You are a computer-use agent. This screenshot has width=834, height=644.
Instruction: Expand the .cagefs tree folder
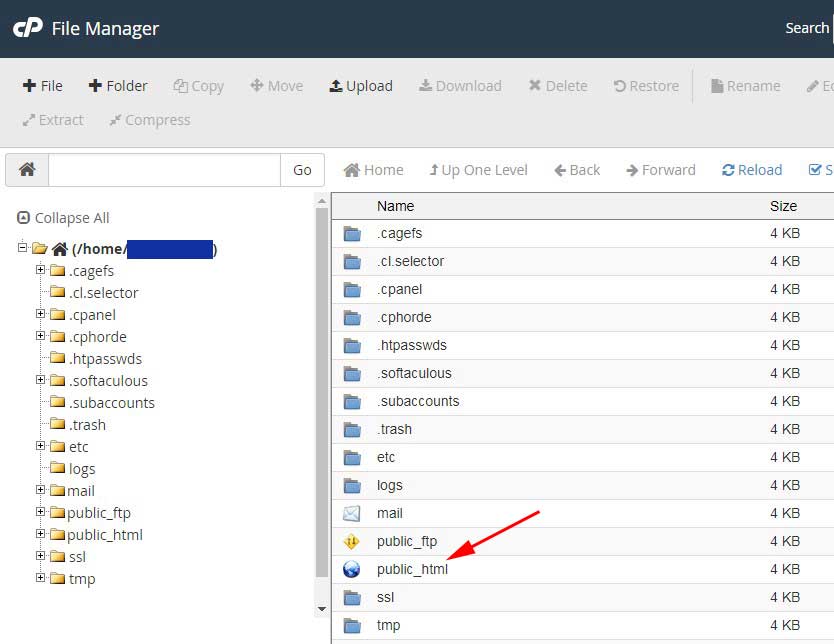point(41,270)
